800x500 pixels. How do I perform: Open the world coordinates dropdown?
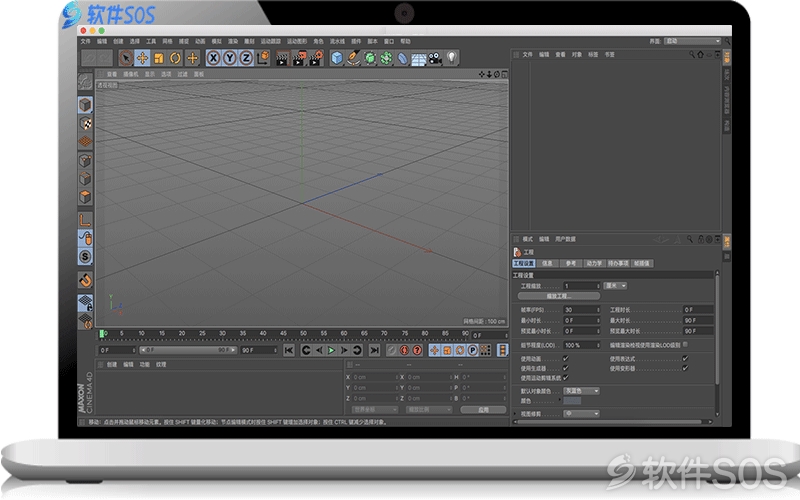pos(374,410)
